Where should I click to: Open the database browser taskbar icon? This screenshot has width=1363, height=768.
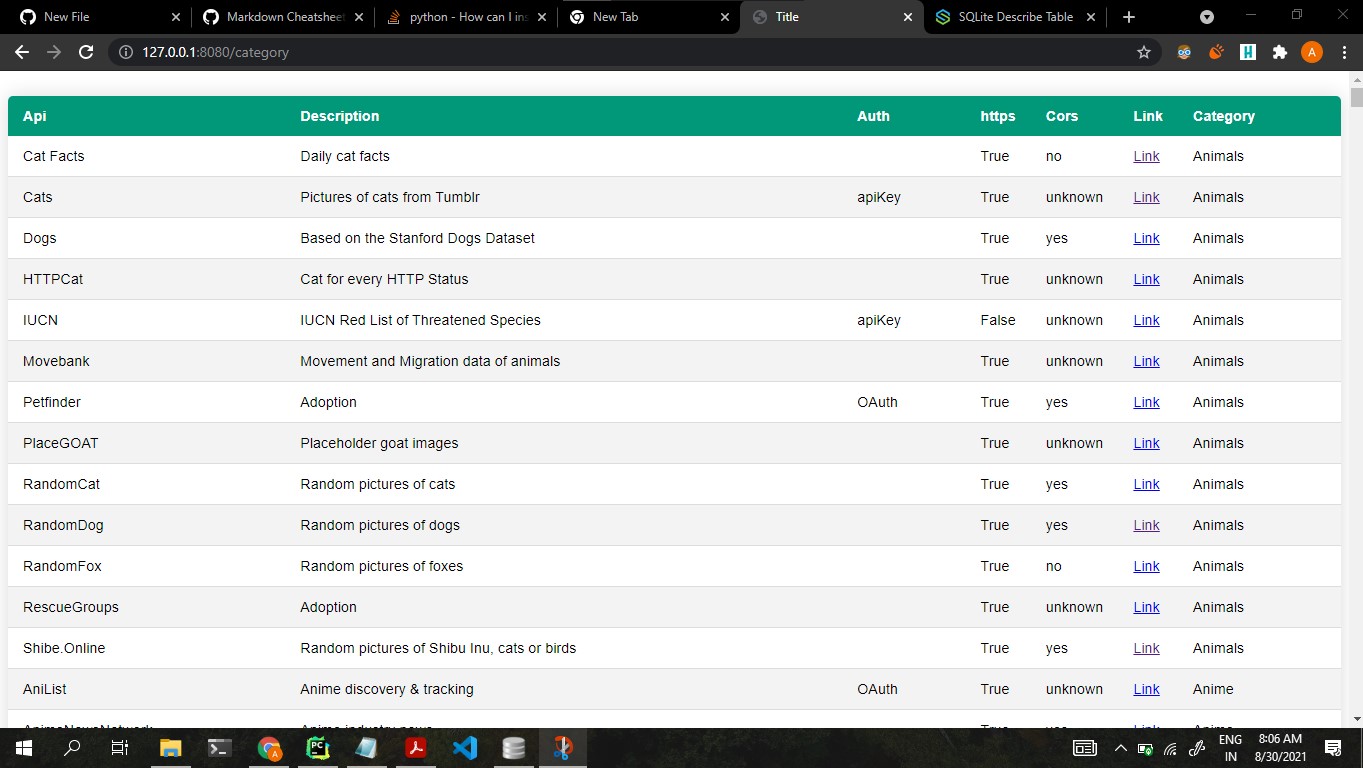514,747
